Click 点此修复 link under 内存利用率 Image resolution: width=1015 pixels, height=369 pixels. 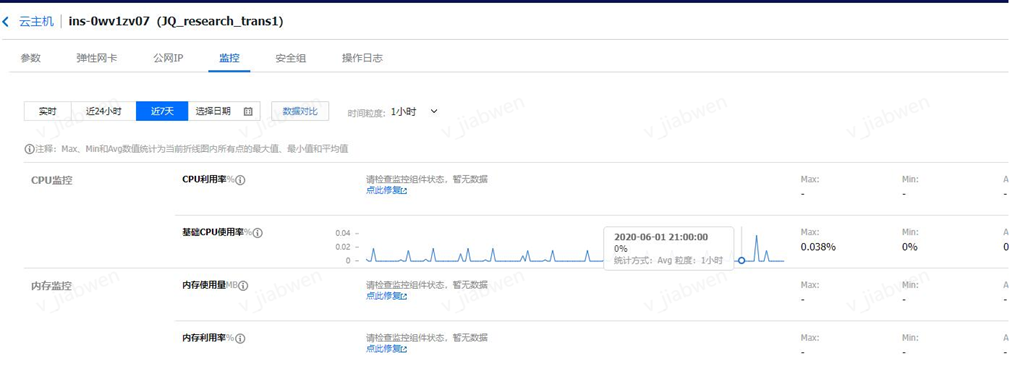383,349
